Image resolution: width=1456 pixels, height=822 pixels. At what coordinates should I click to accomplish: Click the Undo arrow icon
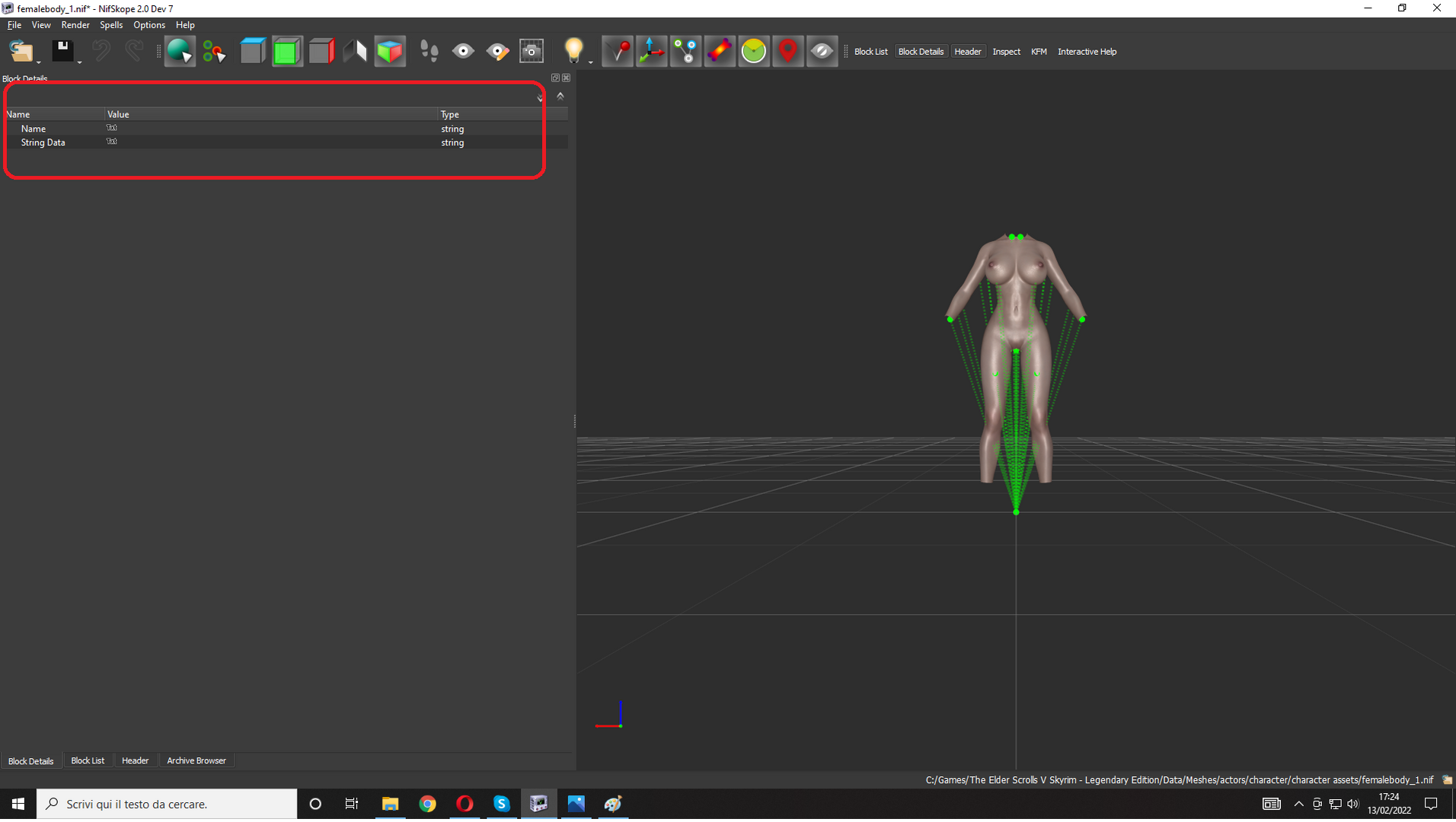tap(101, 52)
